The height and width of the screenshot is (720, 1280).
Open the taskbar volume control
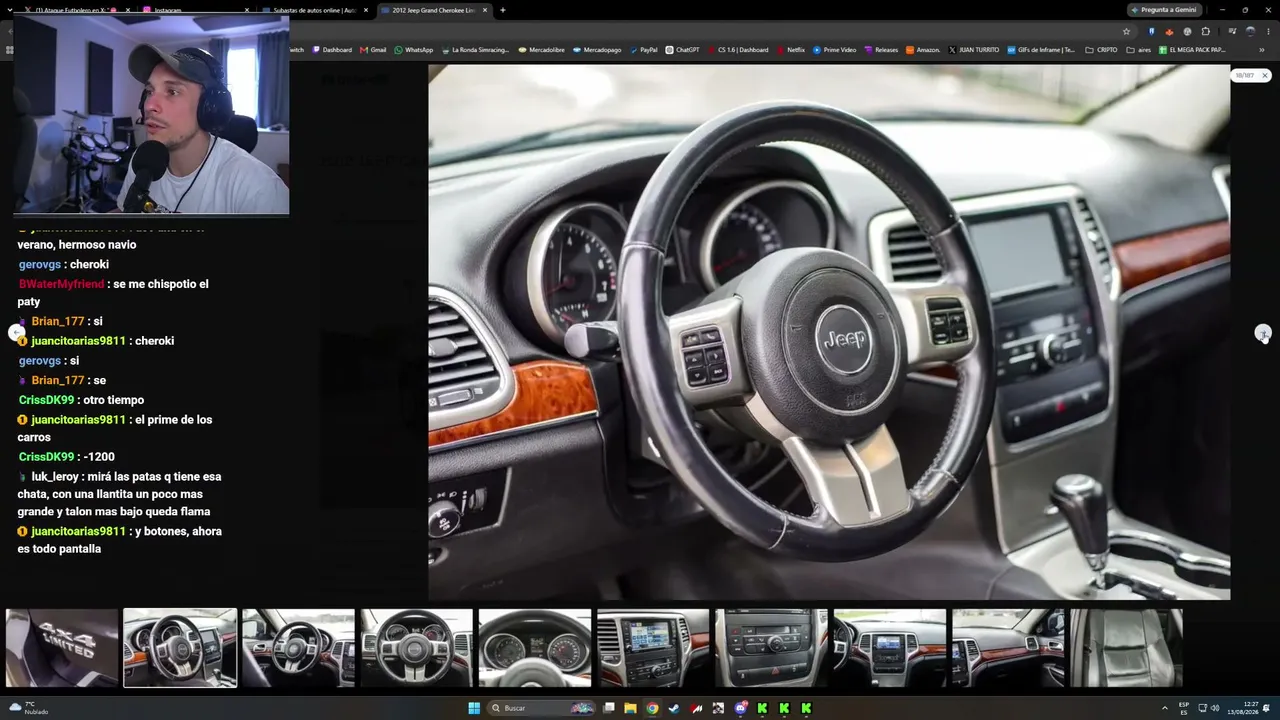[1215, 708]
